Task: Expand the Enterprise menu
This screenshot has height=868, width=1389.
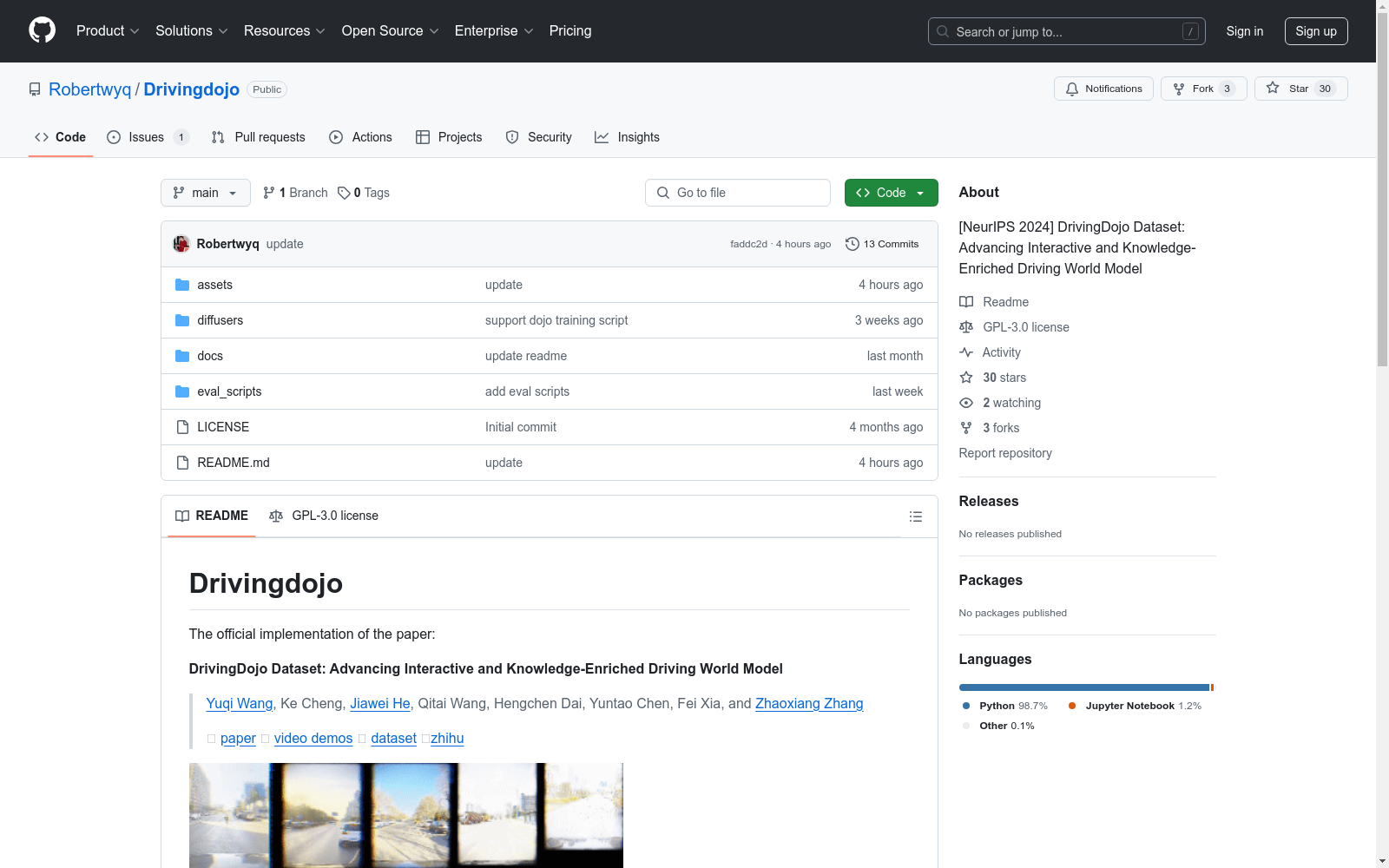Action: [494, 30]
